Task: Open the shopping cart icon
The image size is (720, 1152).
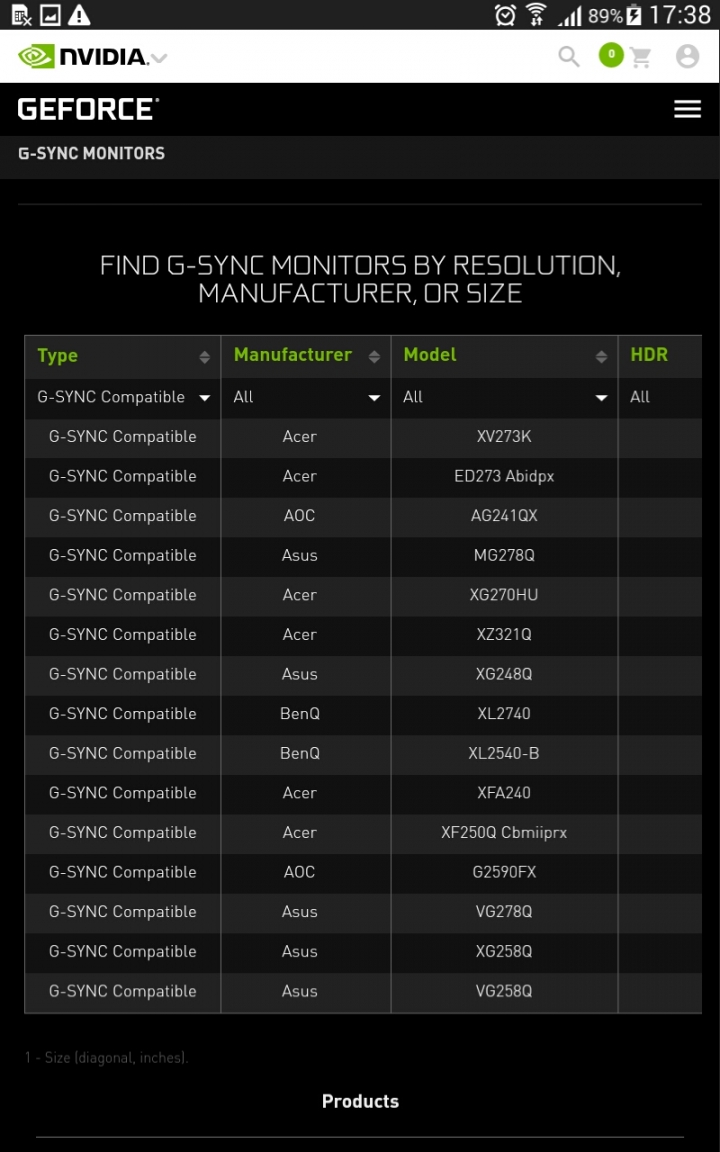Action: 640,57
